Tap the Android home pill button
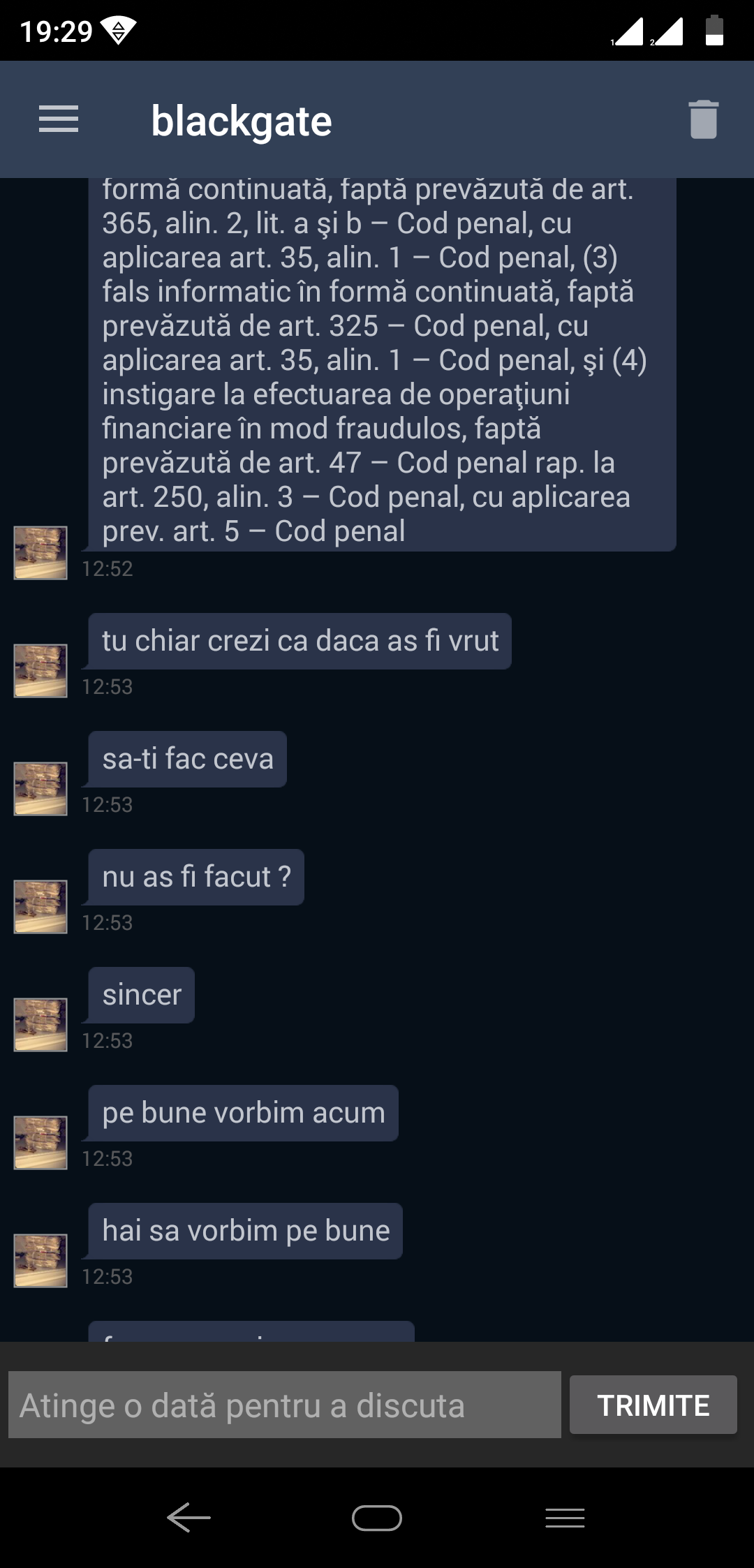Screen dimensions: 754x1568 click(377, 1518)
